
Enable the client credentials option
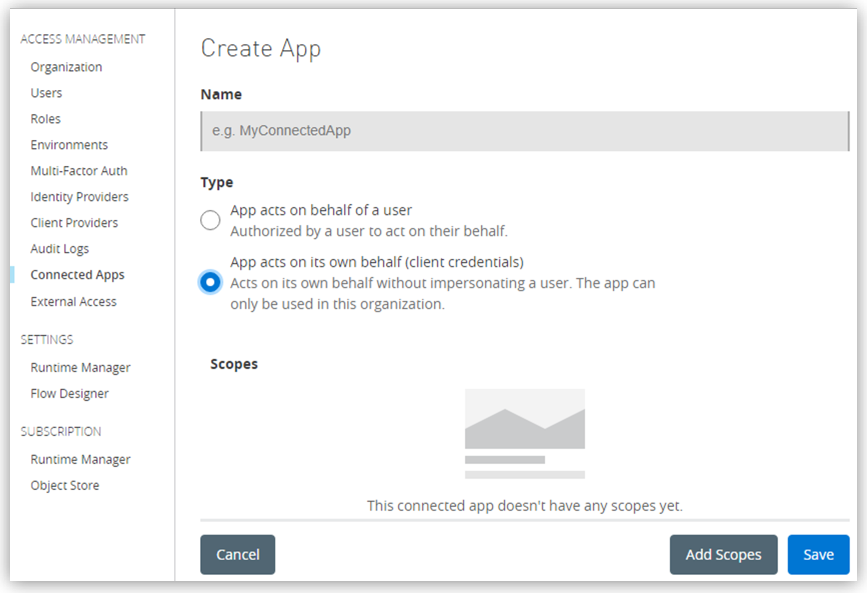point(210,282)
